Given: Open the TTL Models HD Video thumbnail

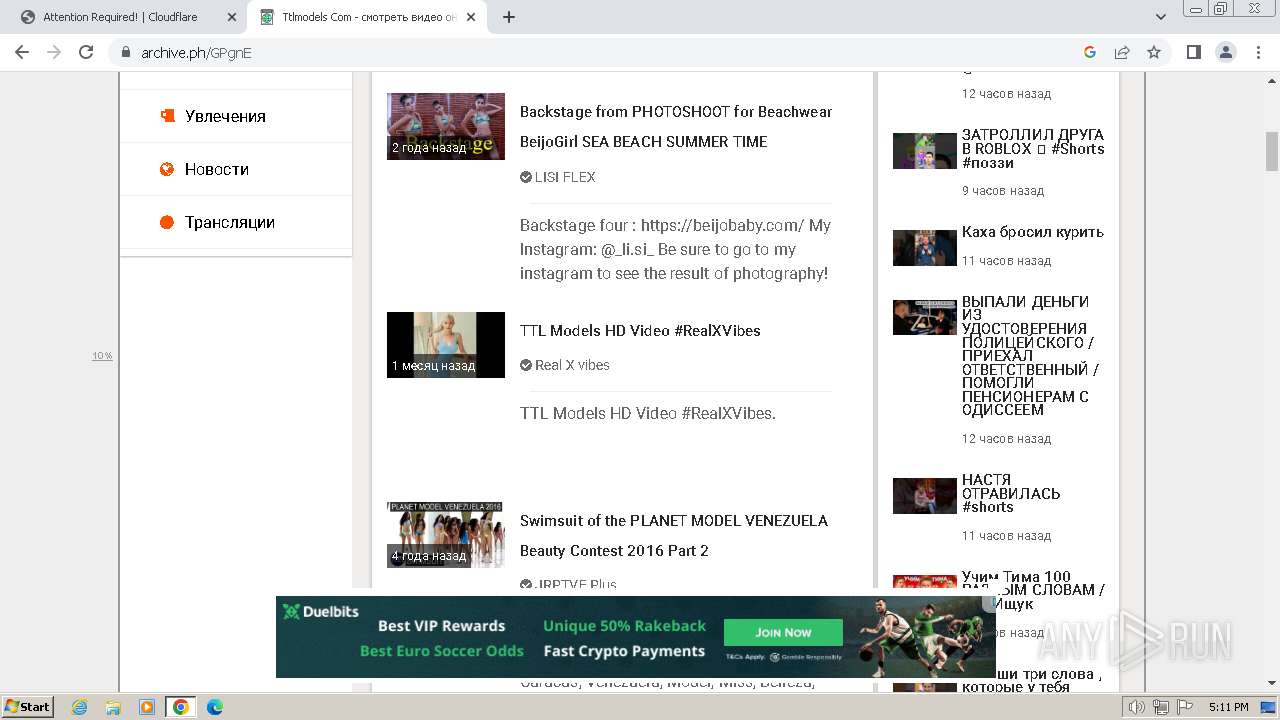Looking at the screenshot, I should click(x=446, y=345).
